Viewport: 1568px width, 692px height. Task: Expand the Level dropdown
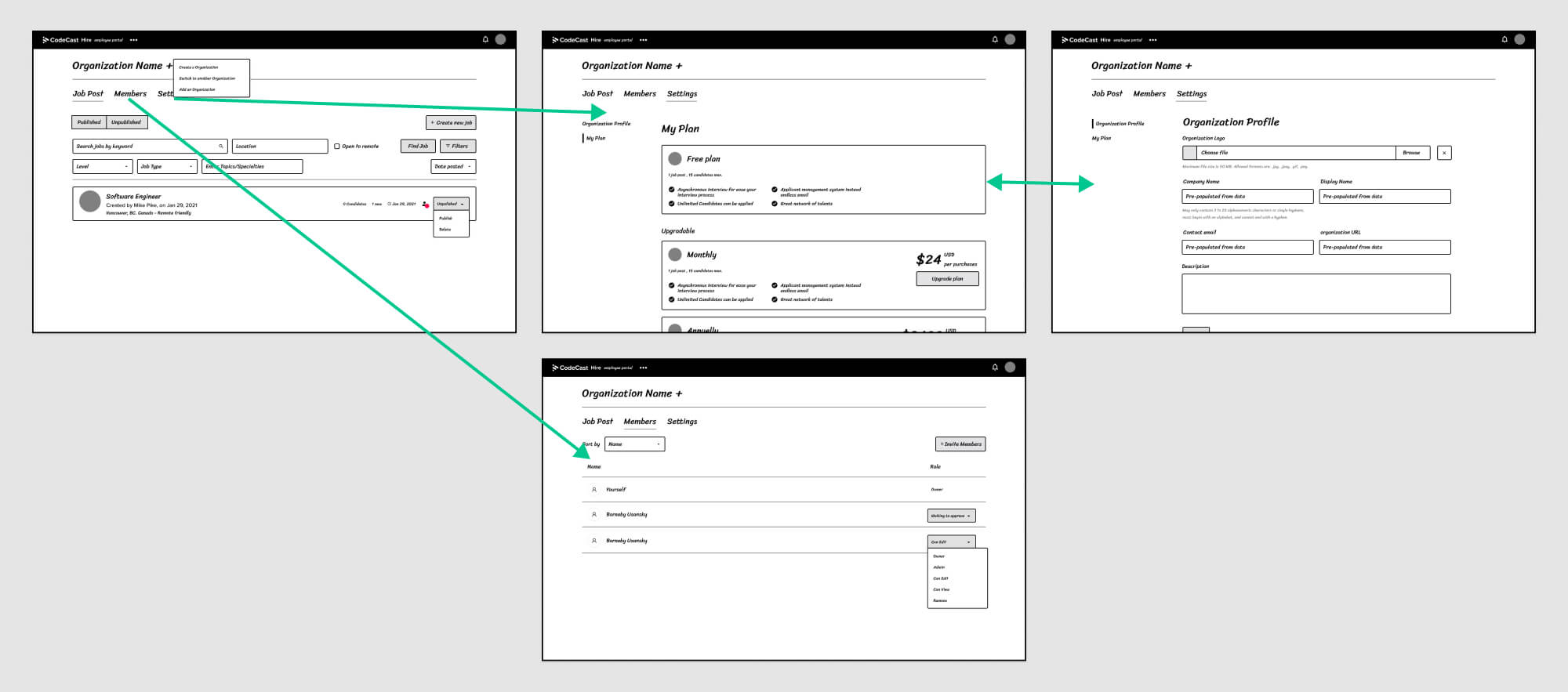pyautogui.click(x=102, y=167)
